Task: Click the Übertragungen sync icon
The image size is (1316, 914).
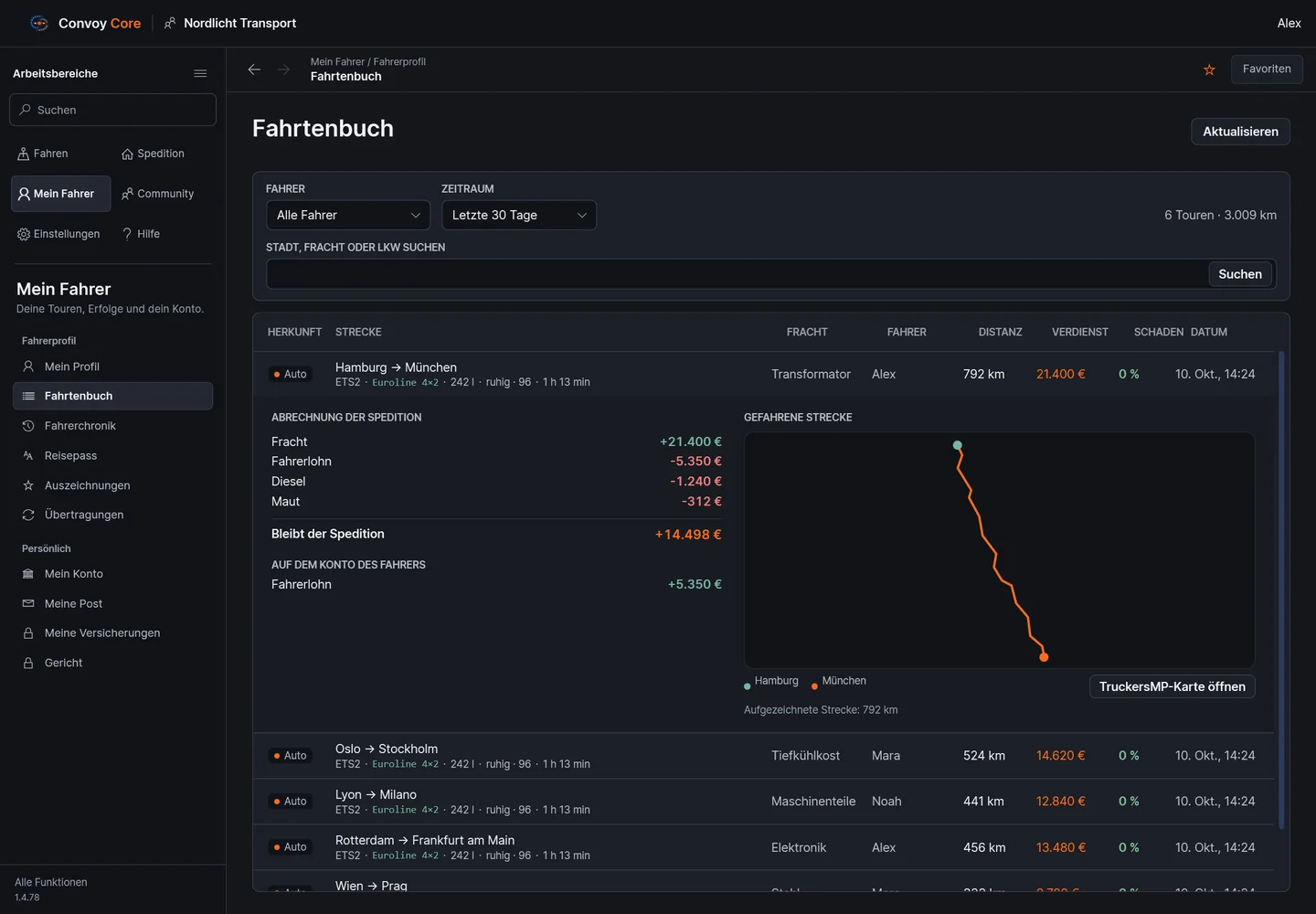Action: pyautogui.click(x=28, y=515)
